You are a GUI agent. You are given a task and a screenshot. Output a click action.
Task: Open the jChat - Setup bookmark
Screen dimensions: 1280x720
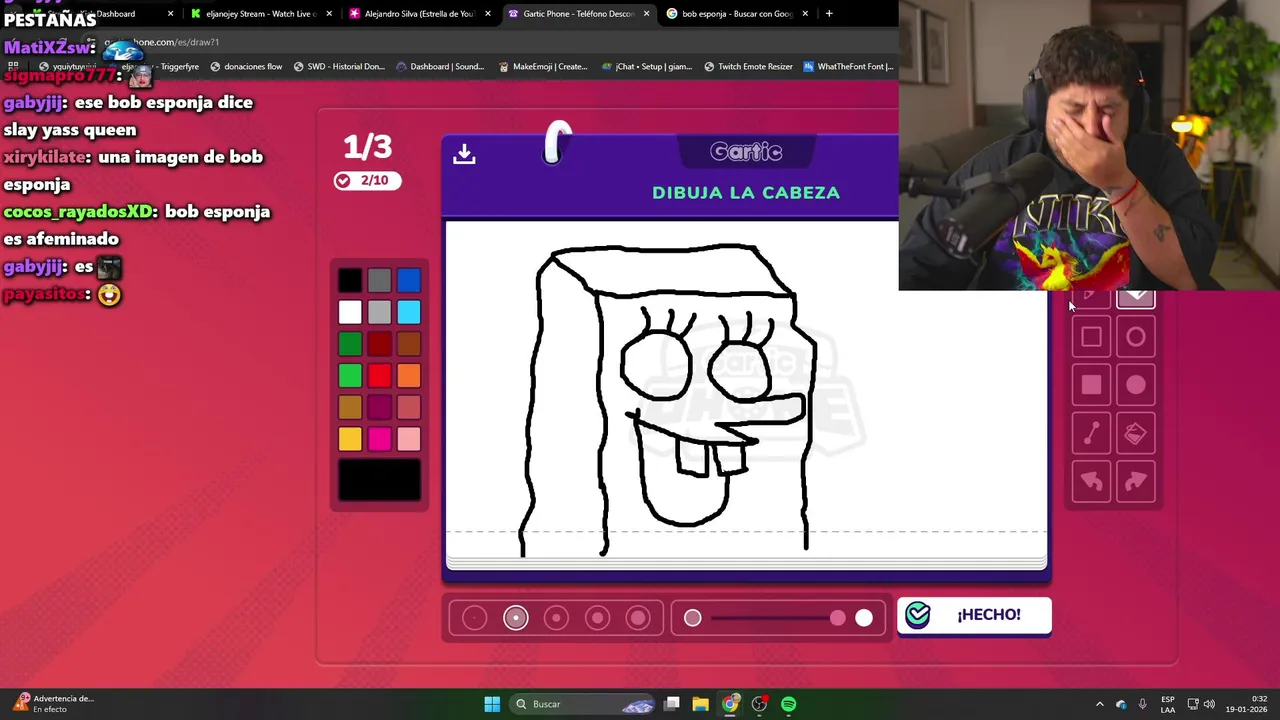pyautogui.click(x=647, y=67)
